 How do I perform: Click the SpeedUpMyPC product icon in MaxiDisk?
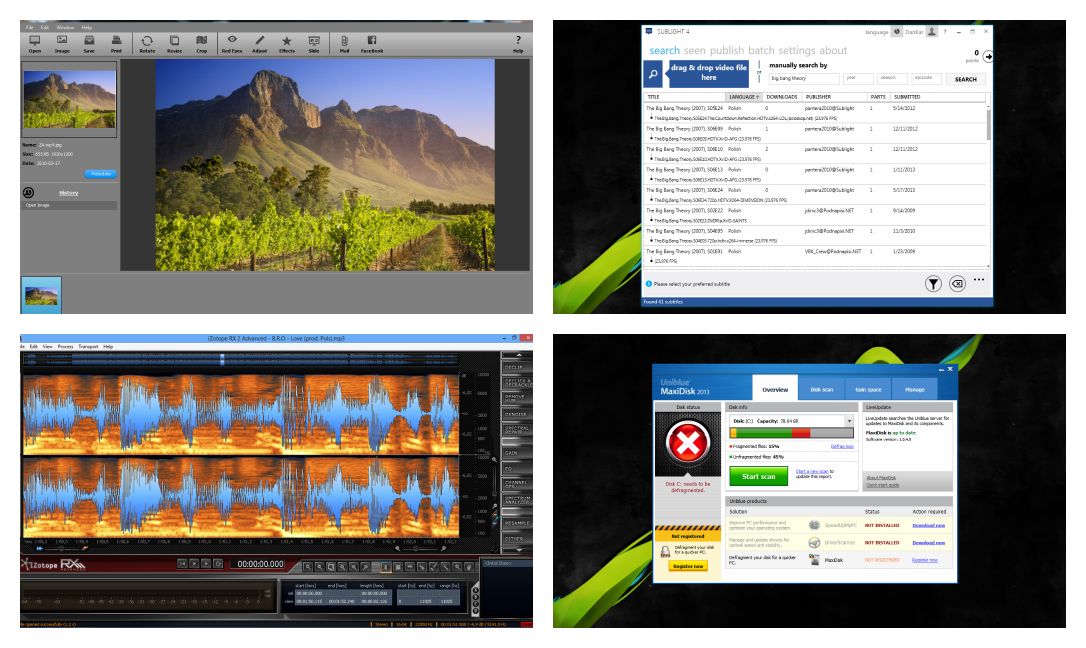[814, 525]
